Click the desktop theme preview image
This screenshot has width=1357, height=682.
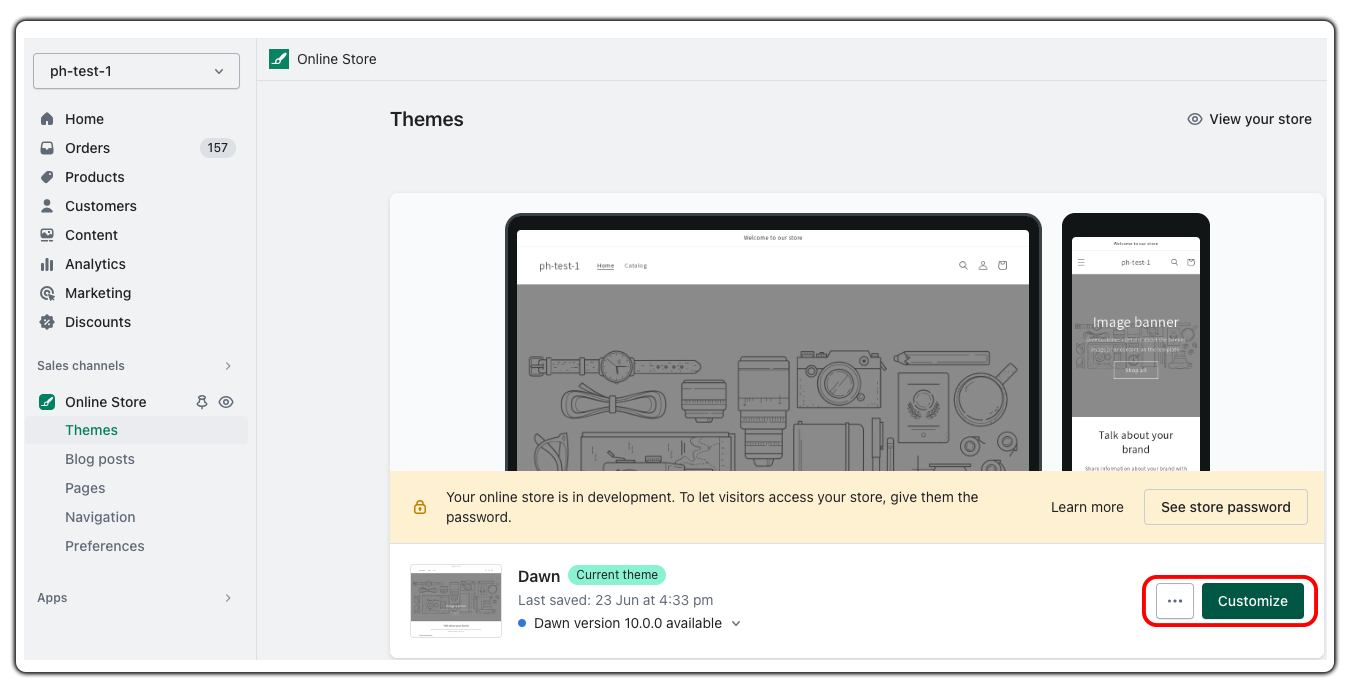click(773, 342)
